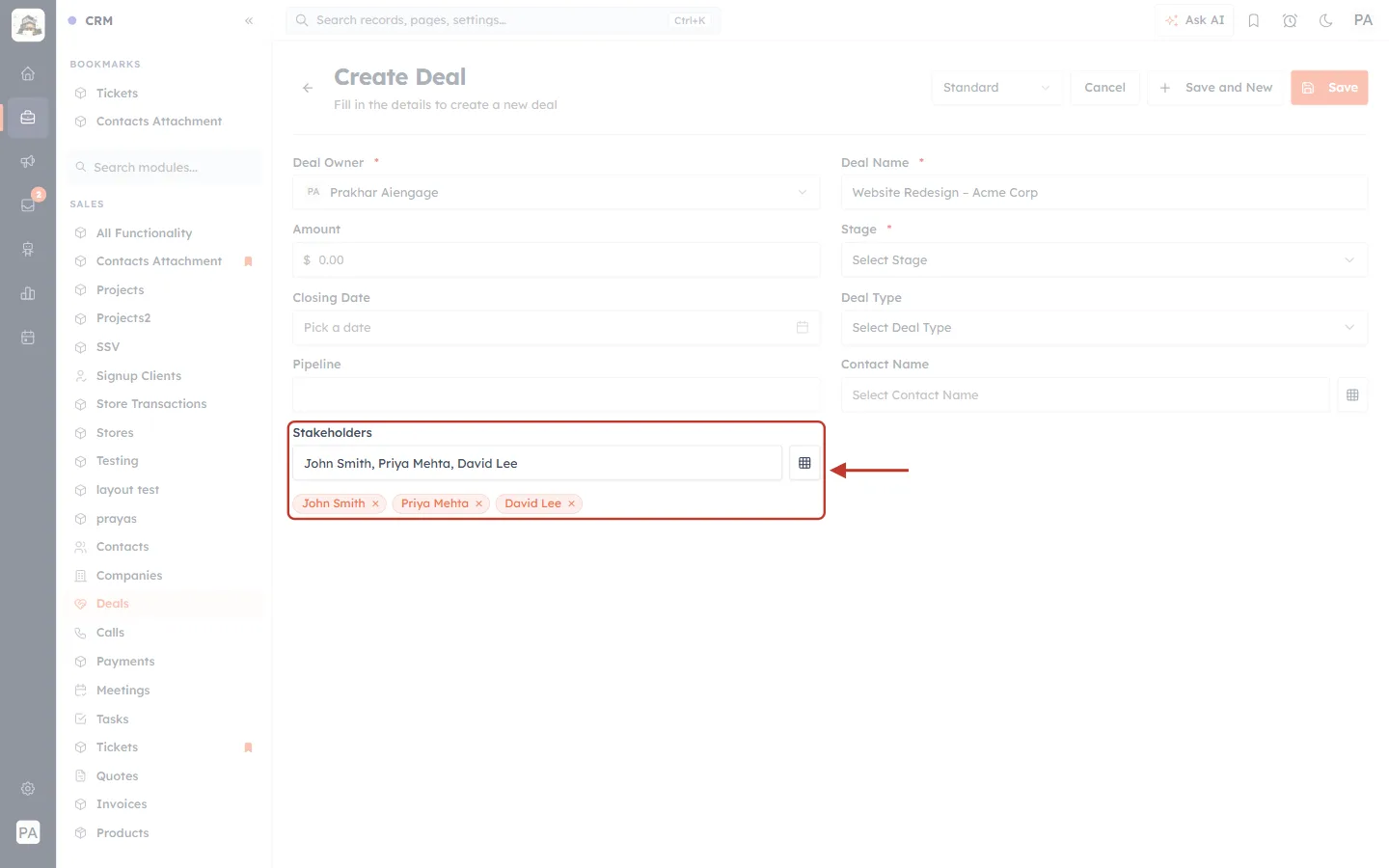Open the Meetings module
Image resolution: width=1389 pixels, height=868 pixels.
(123, 691)
